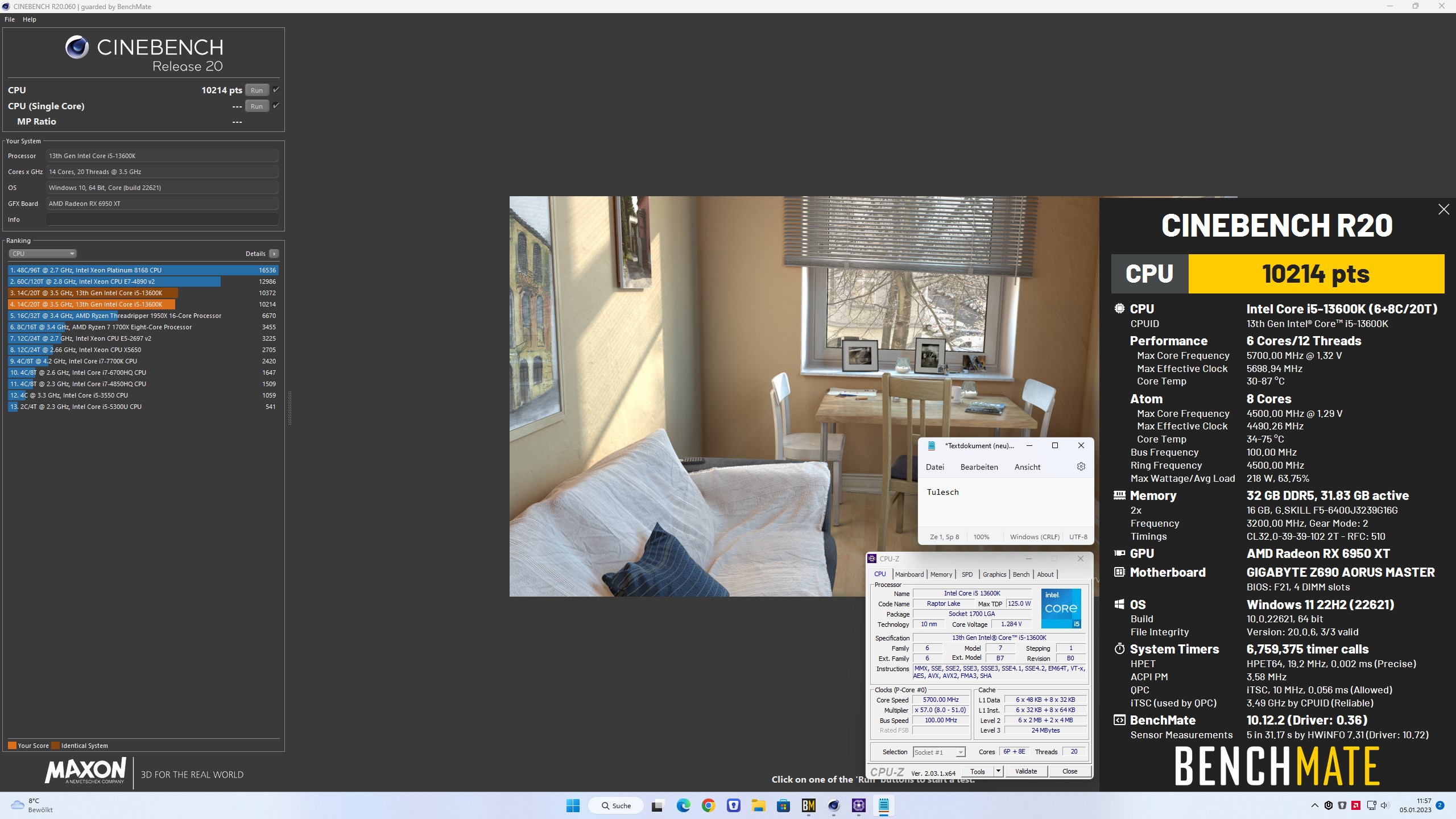Open the CPU ranking type dropdown
This screenshot has height=819, width=1456.
point(43,254)
